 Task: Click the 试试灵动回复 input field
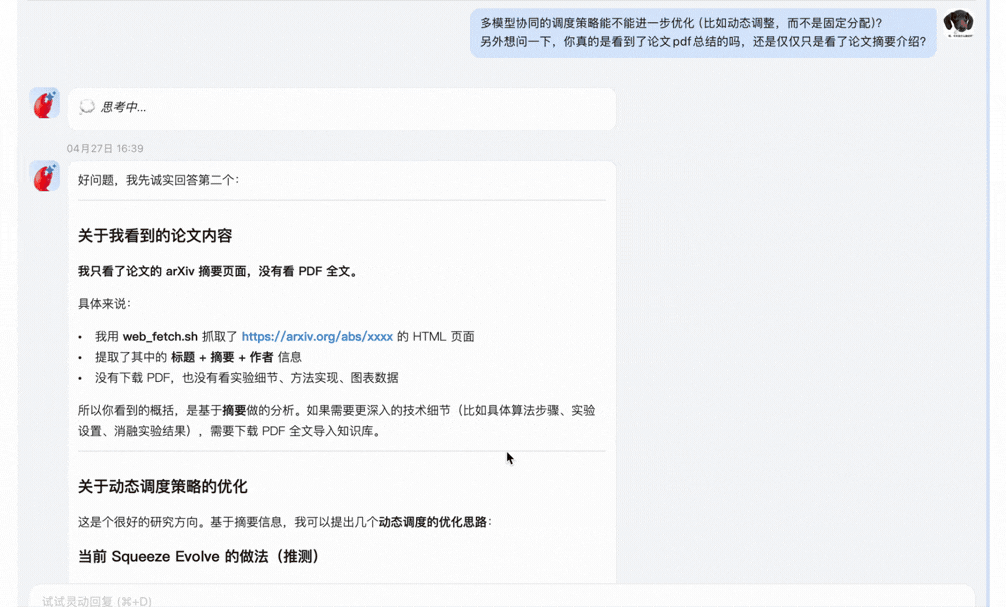pos(502,597)
